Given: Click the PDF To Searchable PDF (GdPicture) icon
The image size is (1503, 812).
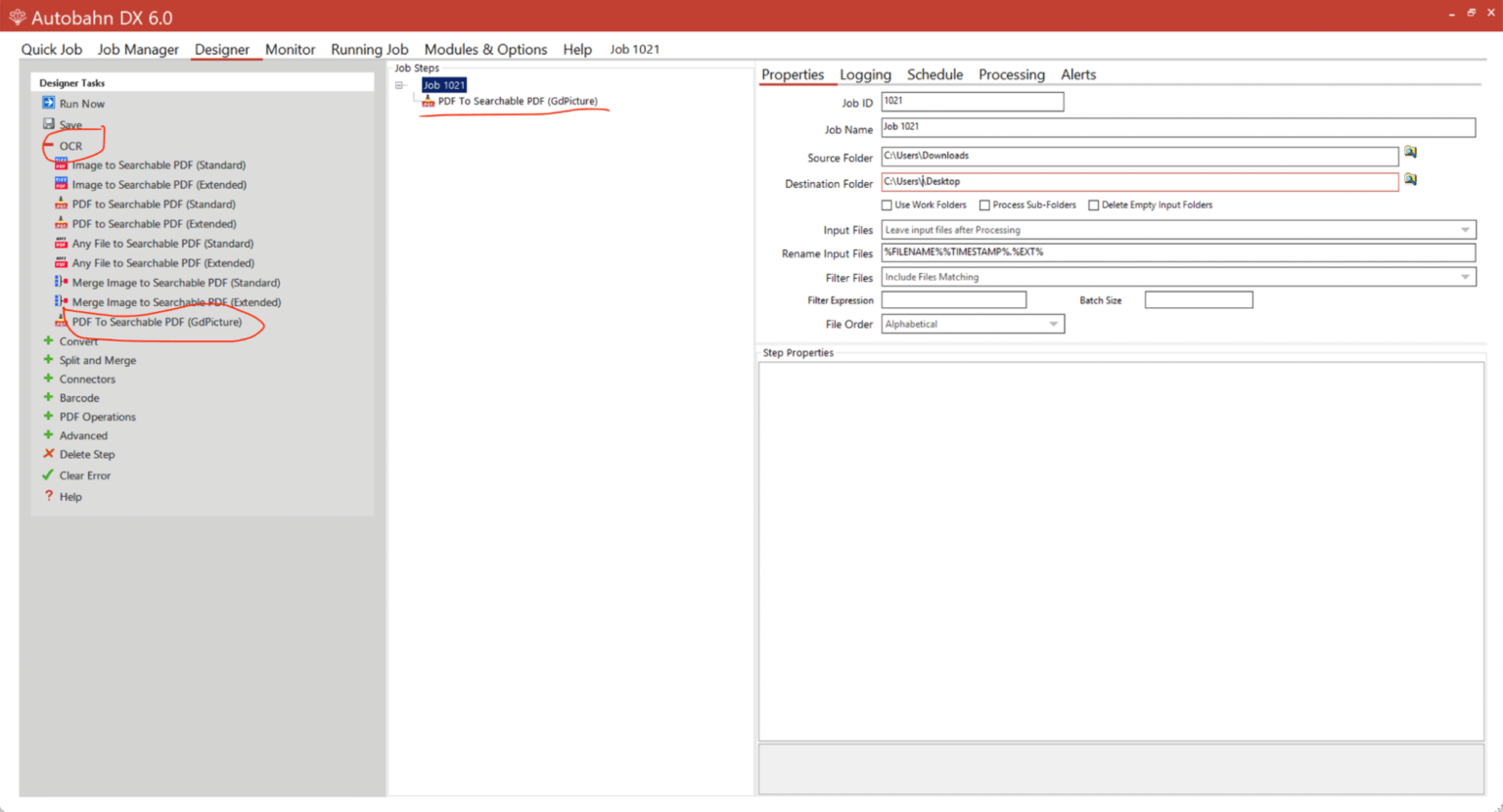Looking at the screenshot, I should (61, 321).
